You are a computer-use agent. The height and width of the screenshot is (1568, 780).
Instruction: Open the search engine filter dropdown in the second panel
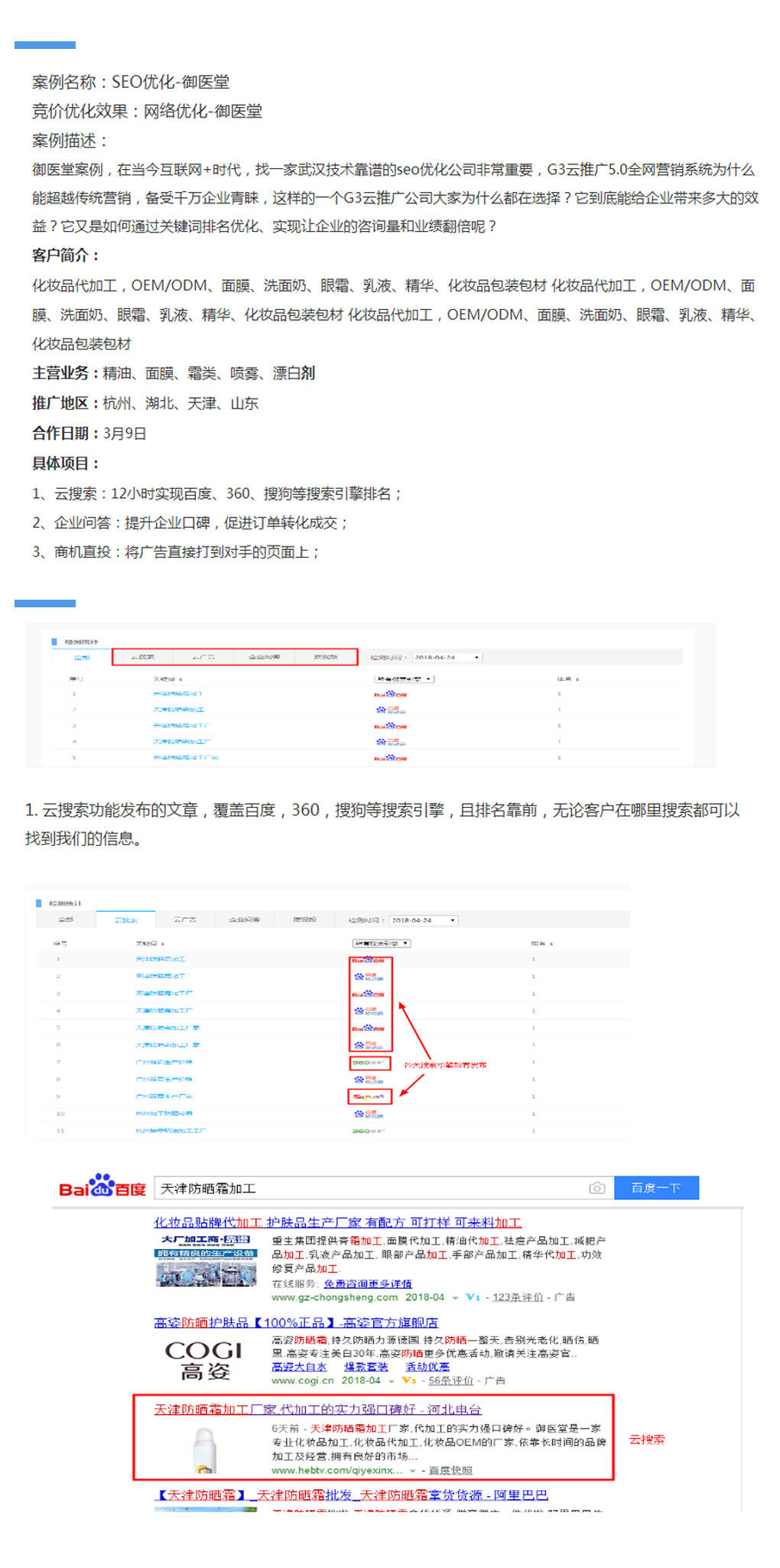[382, 943]
